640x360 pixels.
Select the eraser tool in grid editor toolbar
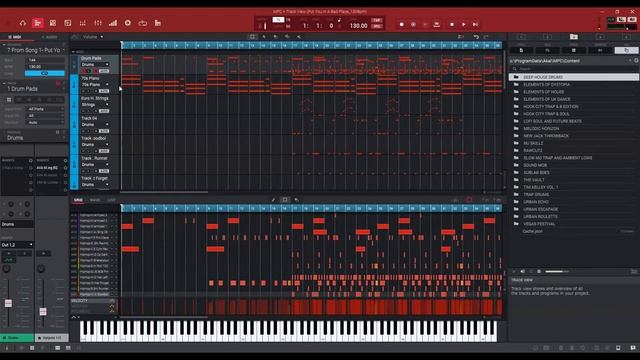(x=297, y=200)
